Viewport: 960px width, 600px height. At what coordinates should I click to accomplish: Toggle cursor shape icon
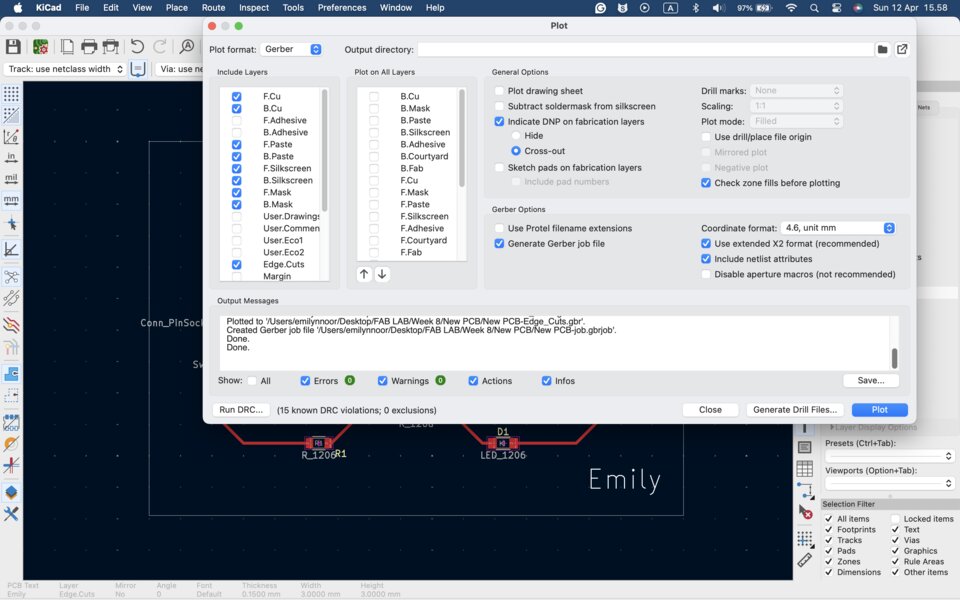click(x=11, y=224)
